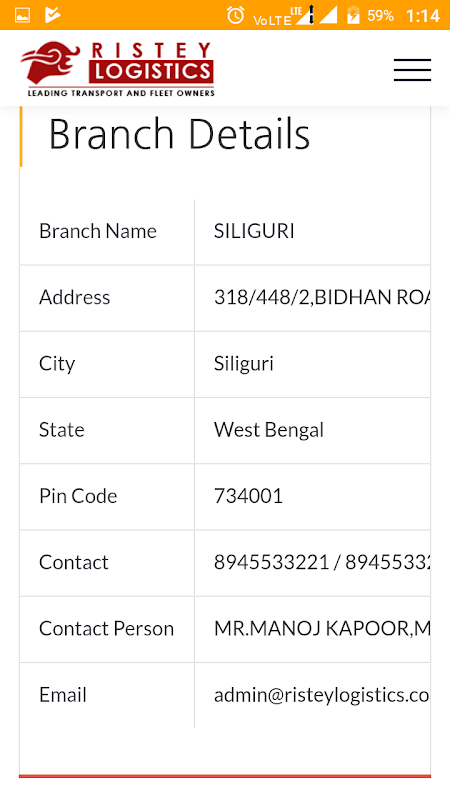The height and width of the screenshot is (800, 450).
Task: Tap the battery charging status icon
Action: 353,15
